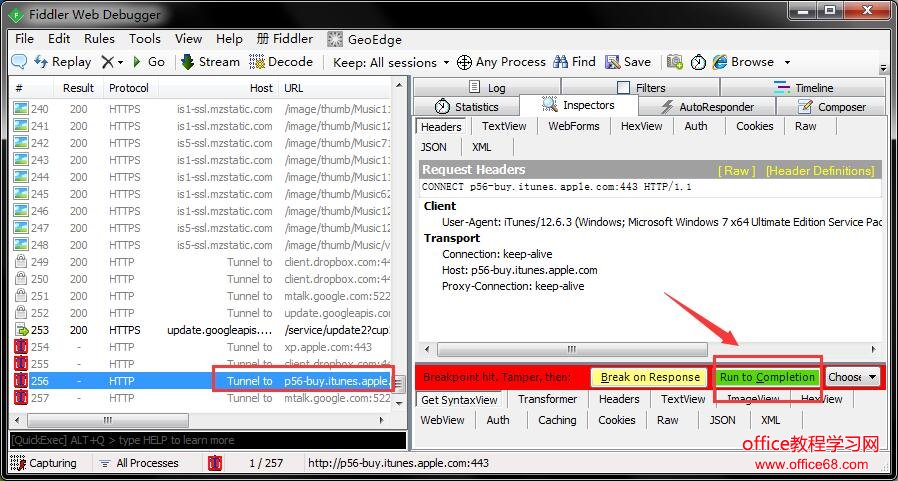Toggle Capturing in the status bar

coord(44,463)
